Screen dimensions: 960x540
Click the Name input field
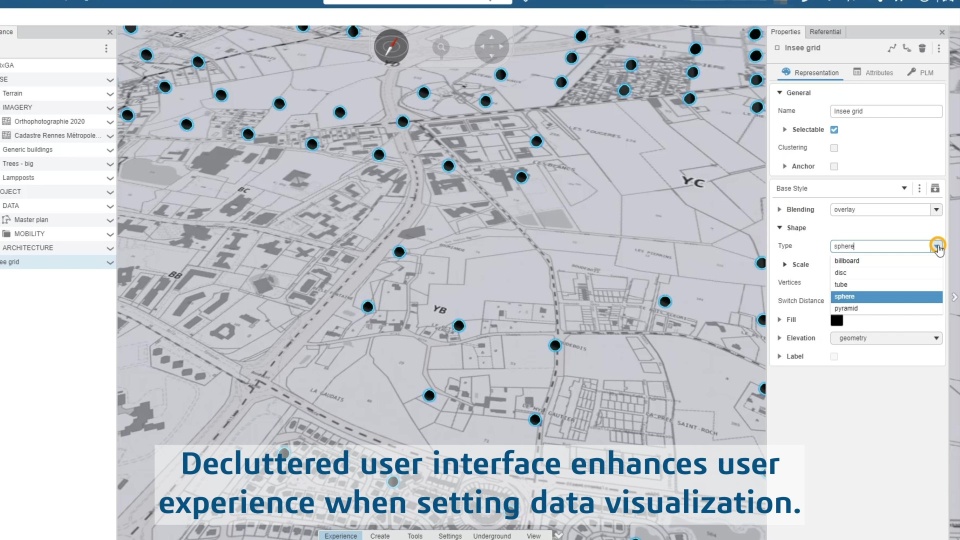point(886,111)
